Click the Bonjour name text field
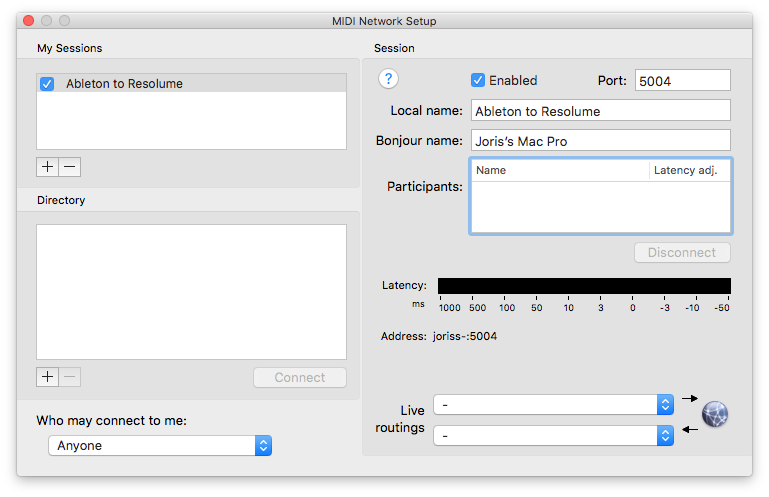 click(600, 141)
